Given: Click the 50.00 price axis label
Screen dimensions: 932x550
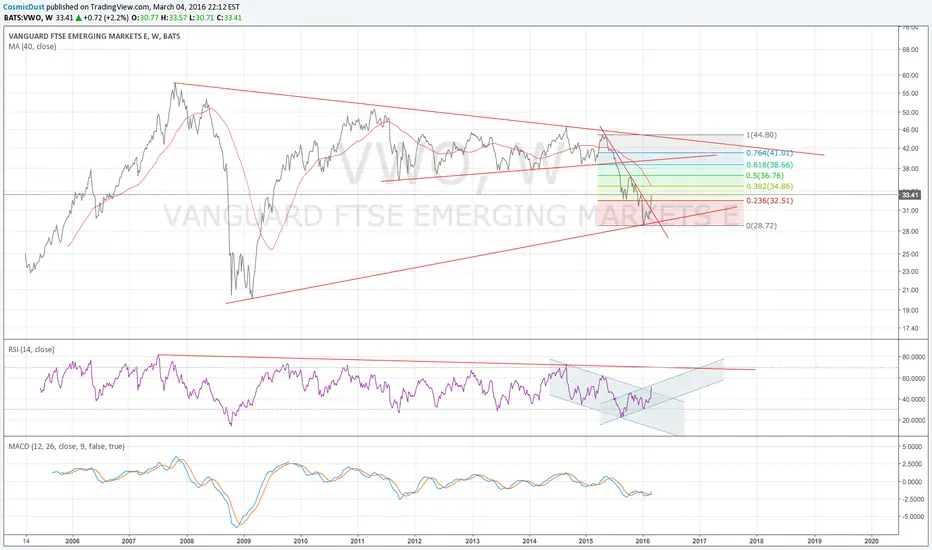Looking at the screenshot, I should pyautogui.click(x=910, y=112).
